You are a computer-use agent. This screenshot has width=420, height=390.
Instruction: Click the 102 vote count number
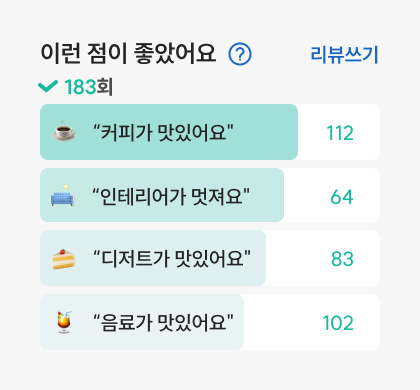click(x=338, y=323)
